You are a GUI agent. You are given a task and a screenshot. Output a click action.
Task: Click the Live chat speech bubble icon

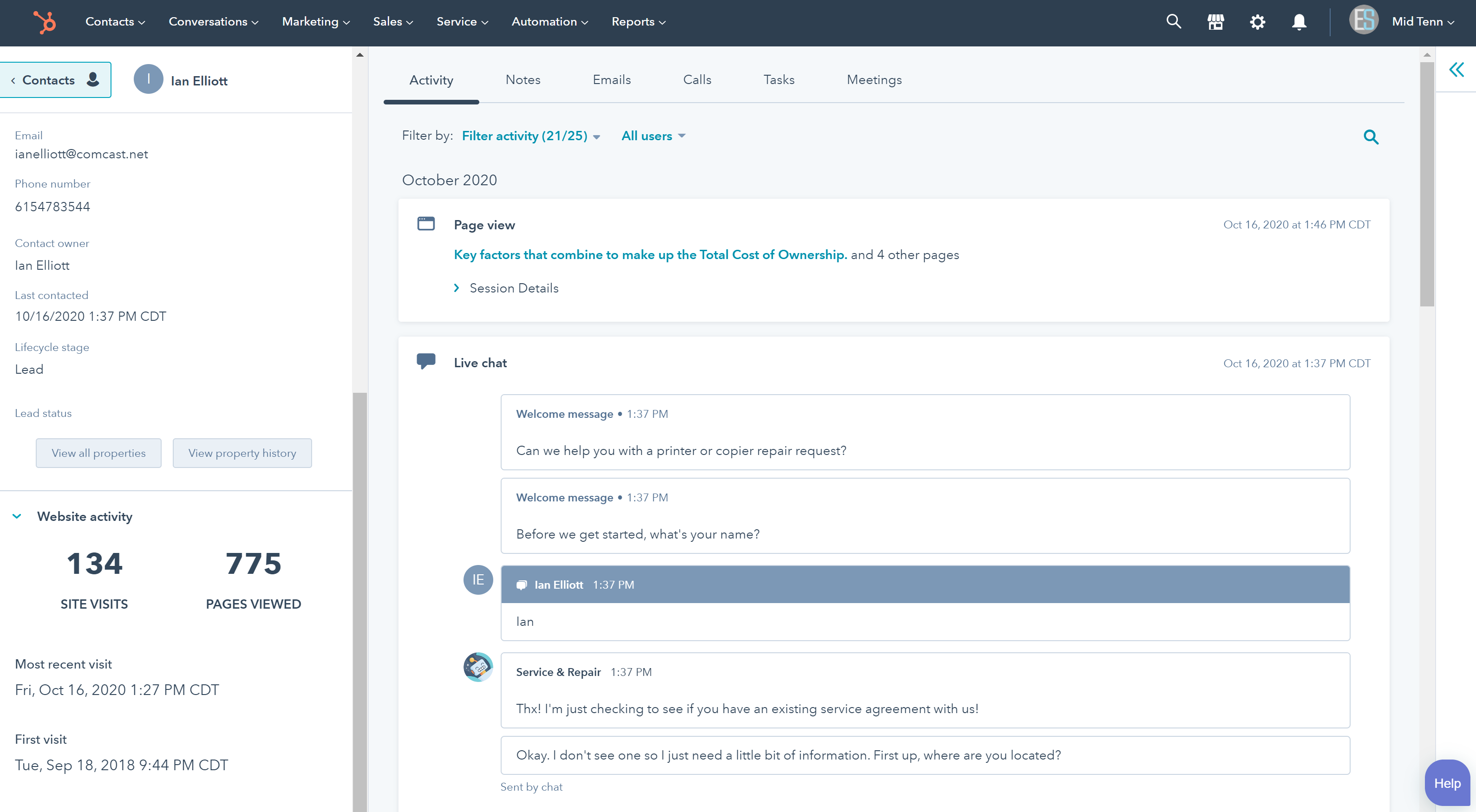426,361
